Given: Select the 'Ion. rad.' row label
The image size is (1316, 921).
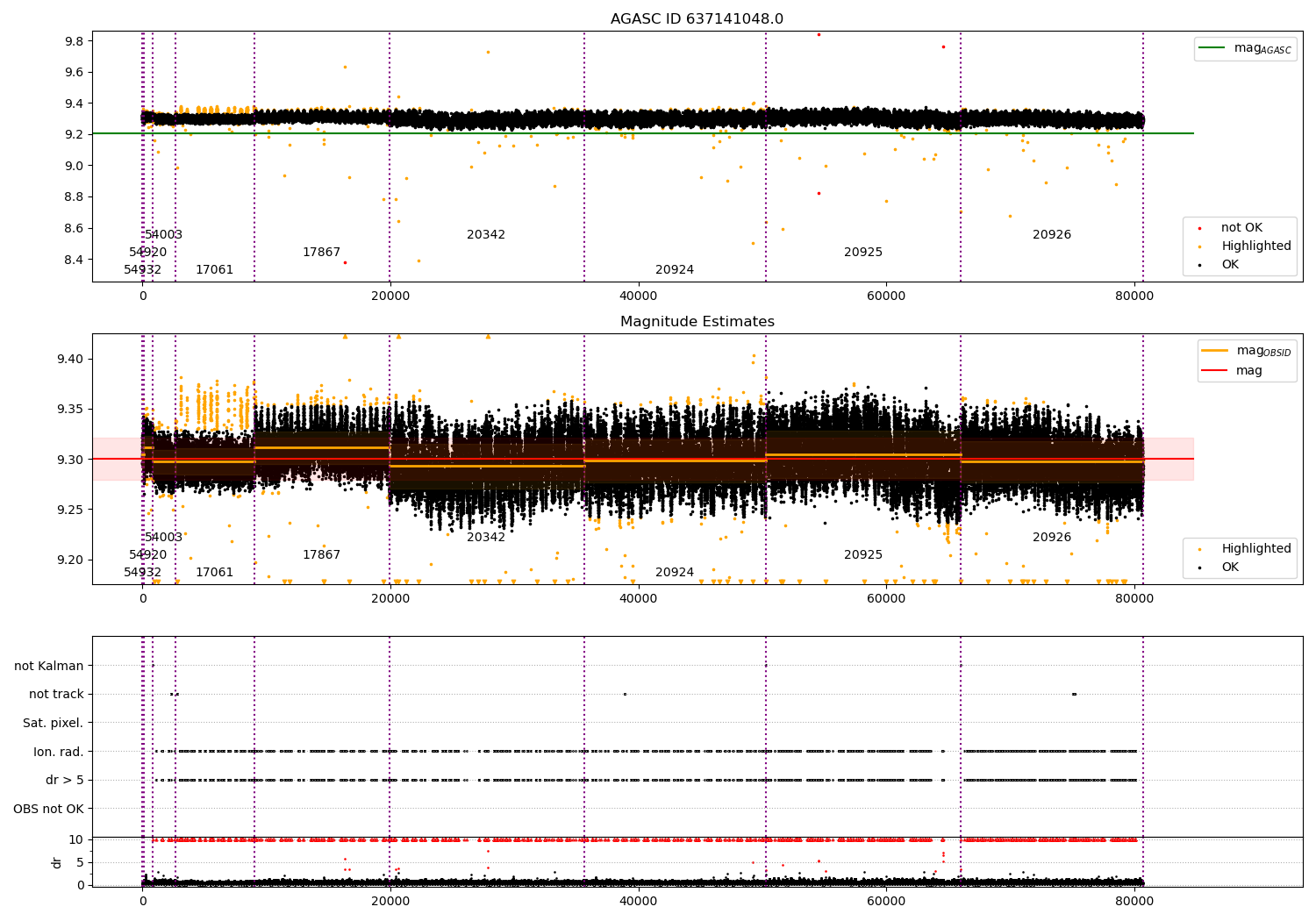Looking at the screenshot, I should coord(59,752).
